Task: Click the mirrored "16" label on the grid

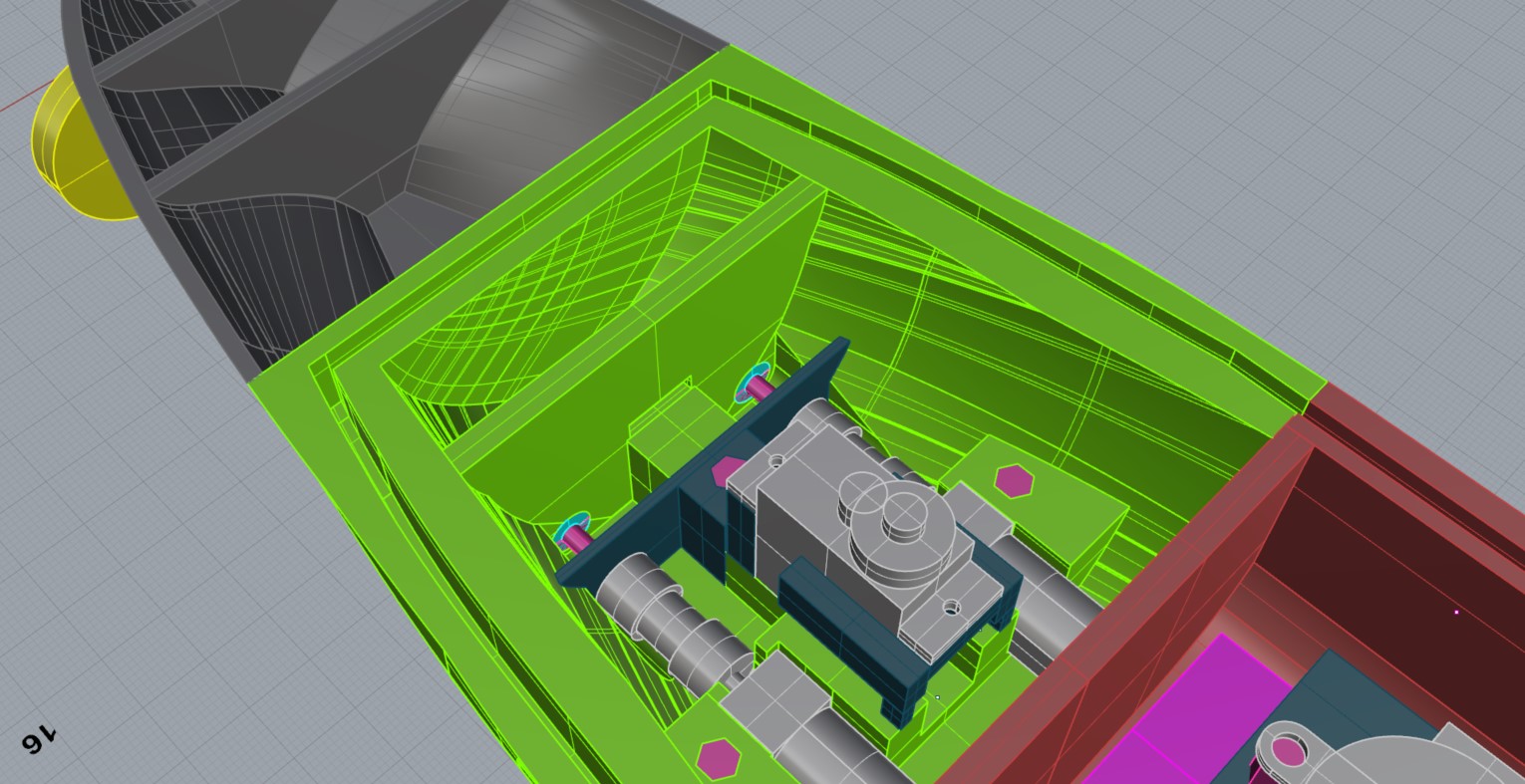Action: pyautogui.click(x=39, y=738)
